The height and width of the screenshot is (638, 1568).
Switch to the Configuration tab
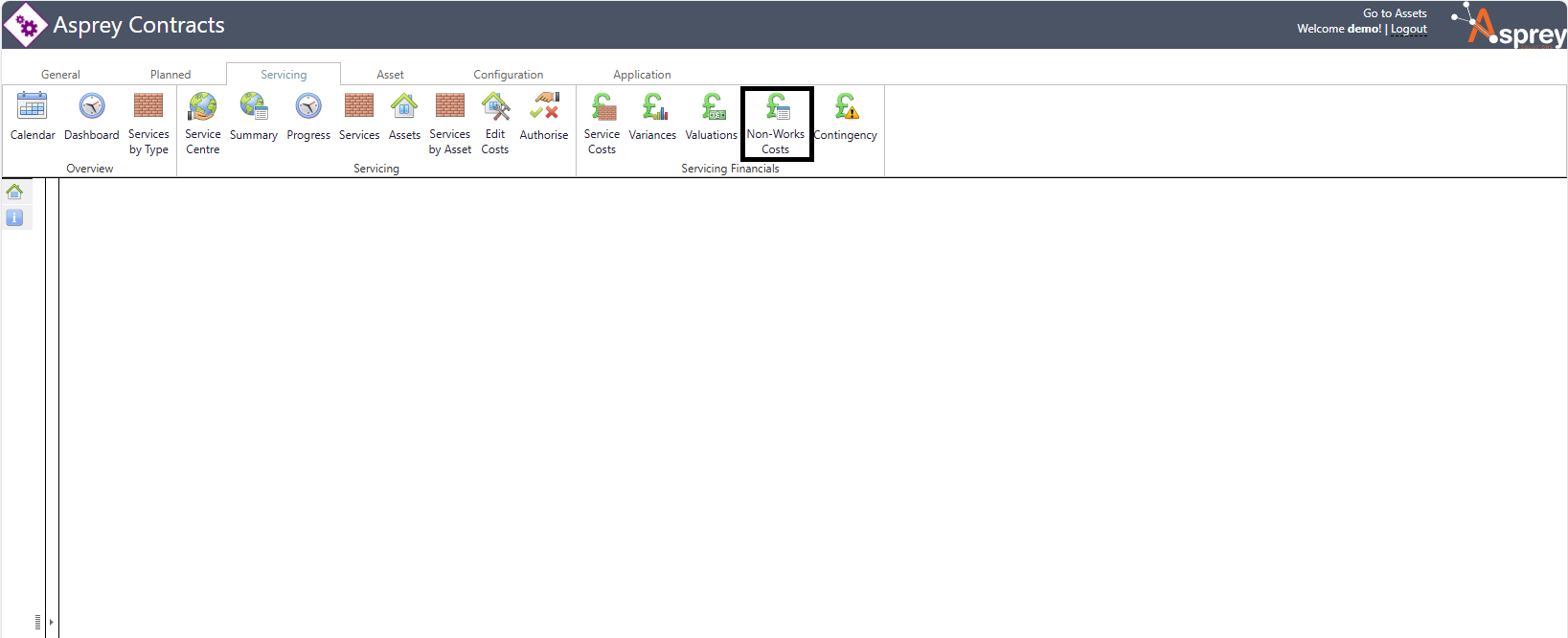[508, 75]
